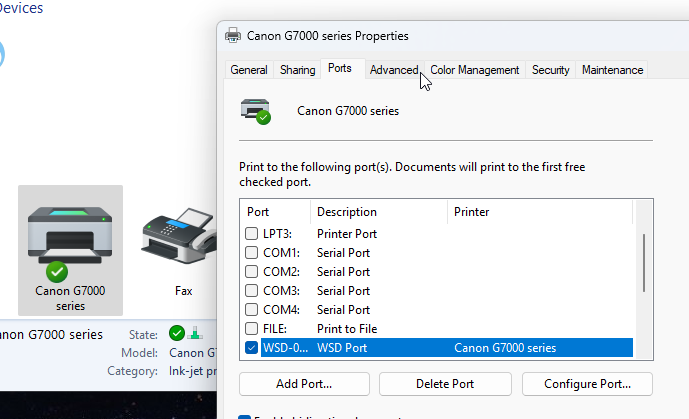Click the 'Serial Port' description for COM4
Viewport: 689px width, 419px height.
coord(344,310)
